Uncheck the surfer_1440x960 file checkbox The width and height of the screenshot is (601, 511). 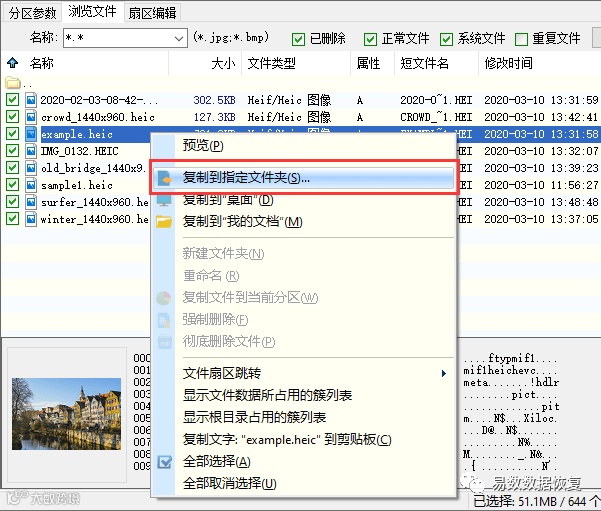coord(12,202)
